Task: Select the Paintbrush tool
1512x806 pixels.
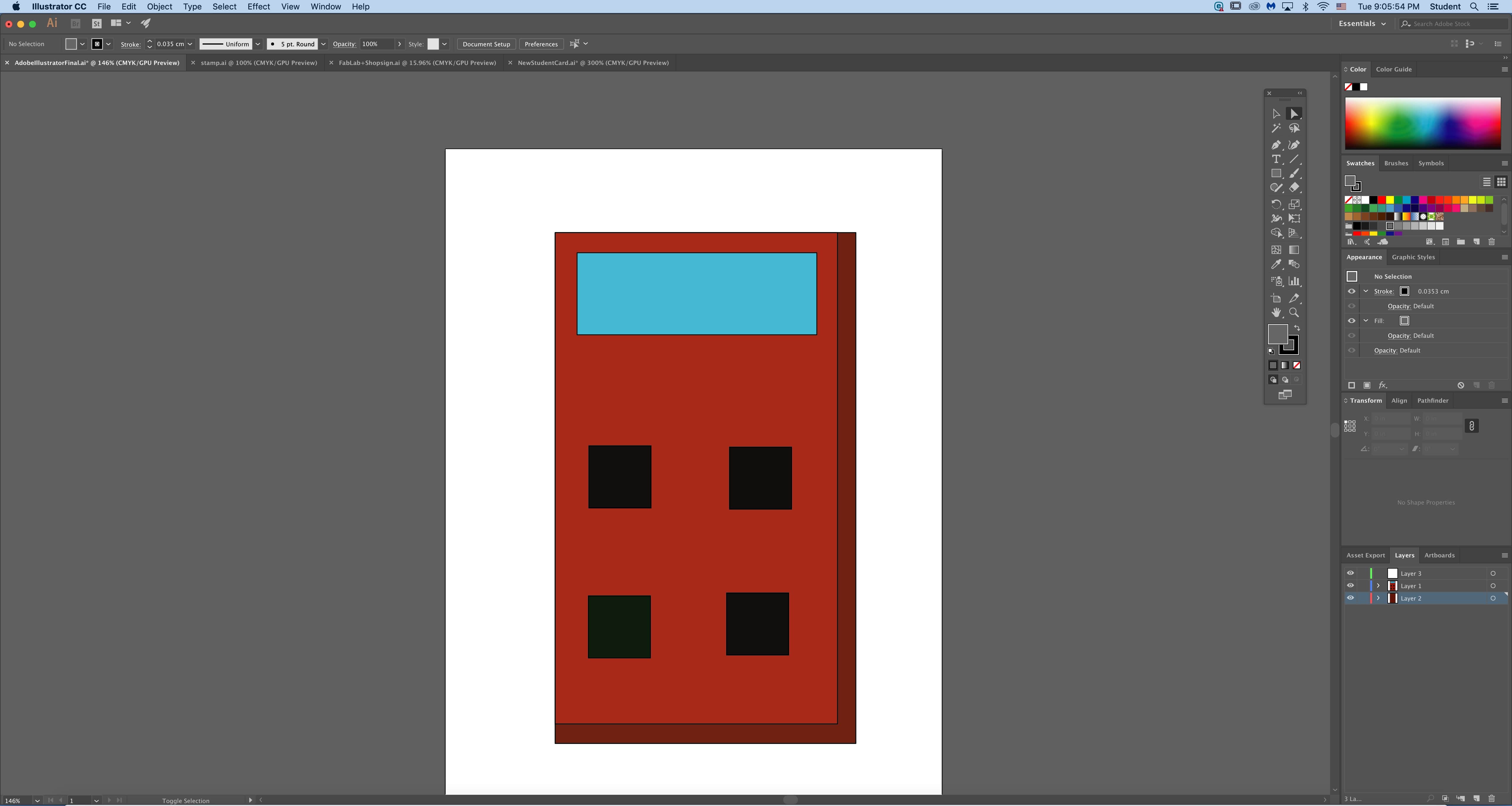Action: click(1294, 174)
